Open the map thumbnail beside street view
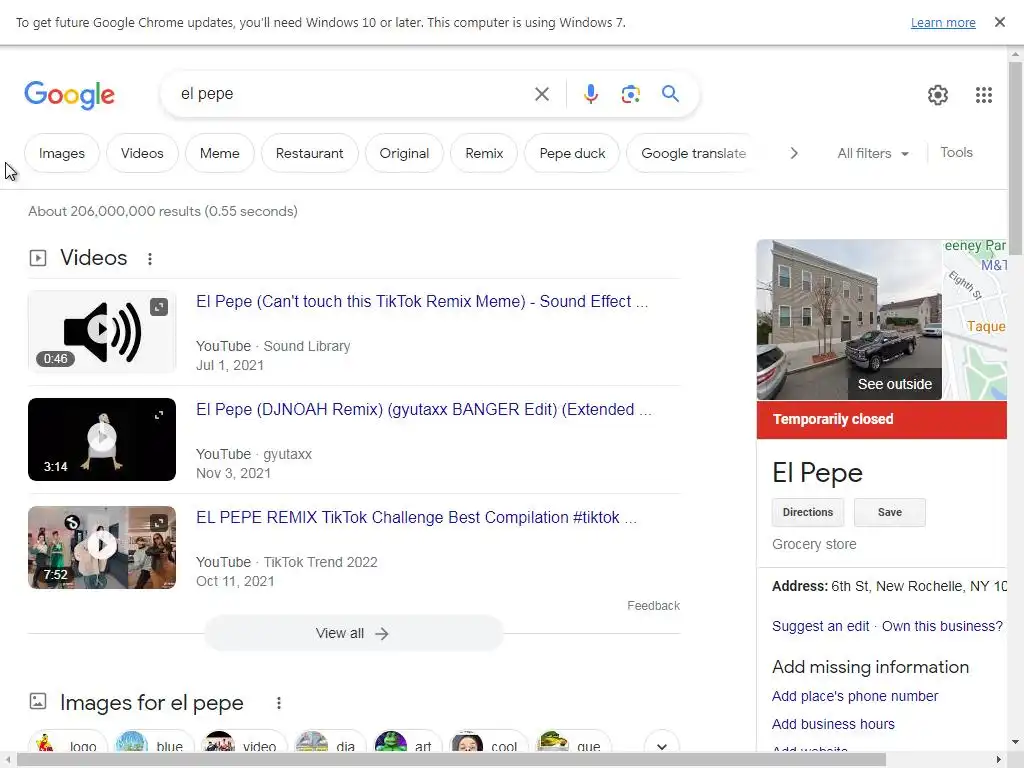 click(974, 320)
